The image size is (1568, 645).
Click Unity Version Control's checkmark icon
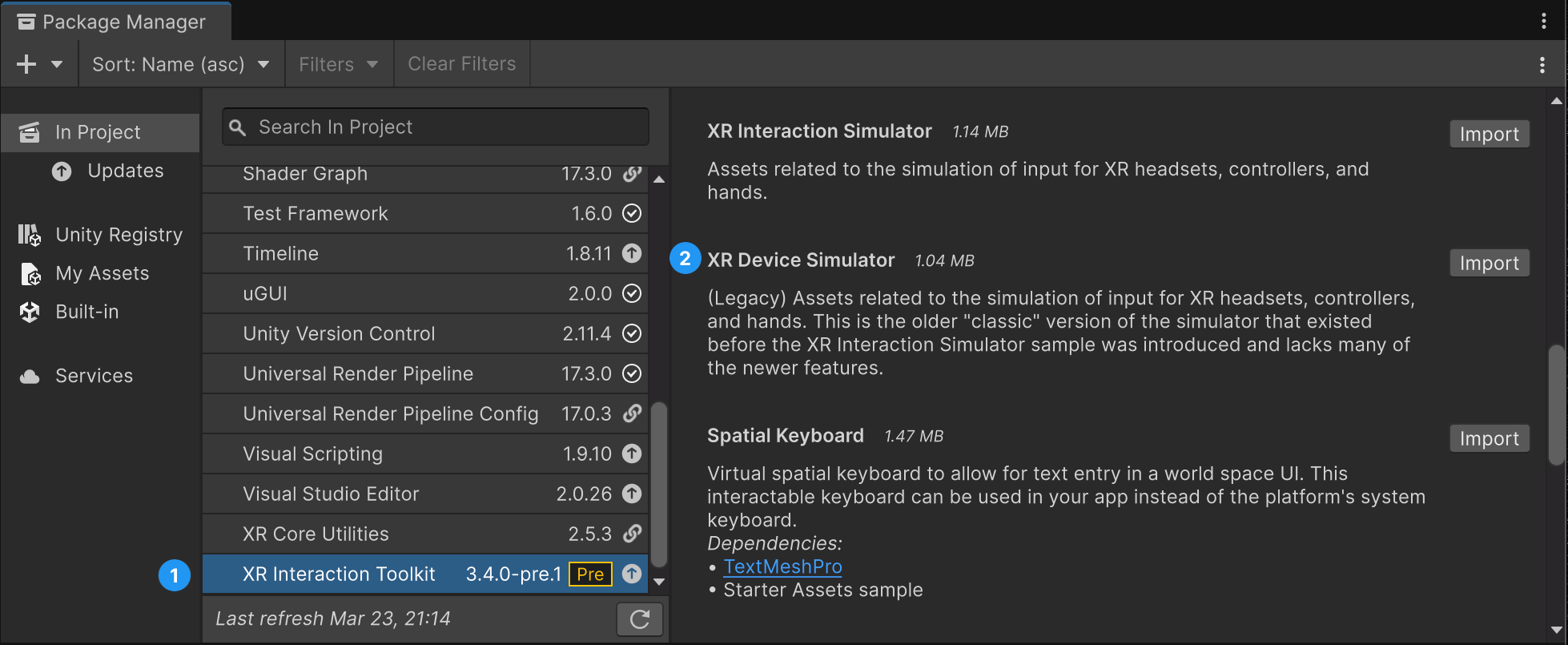point(632,333)
